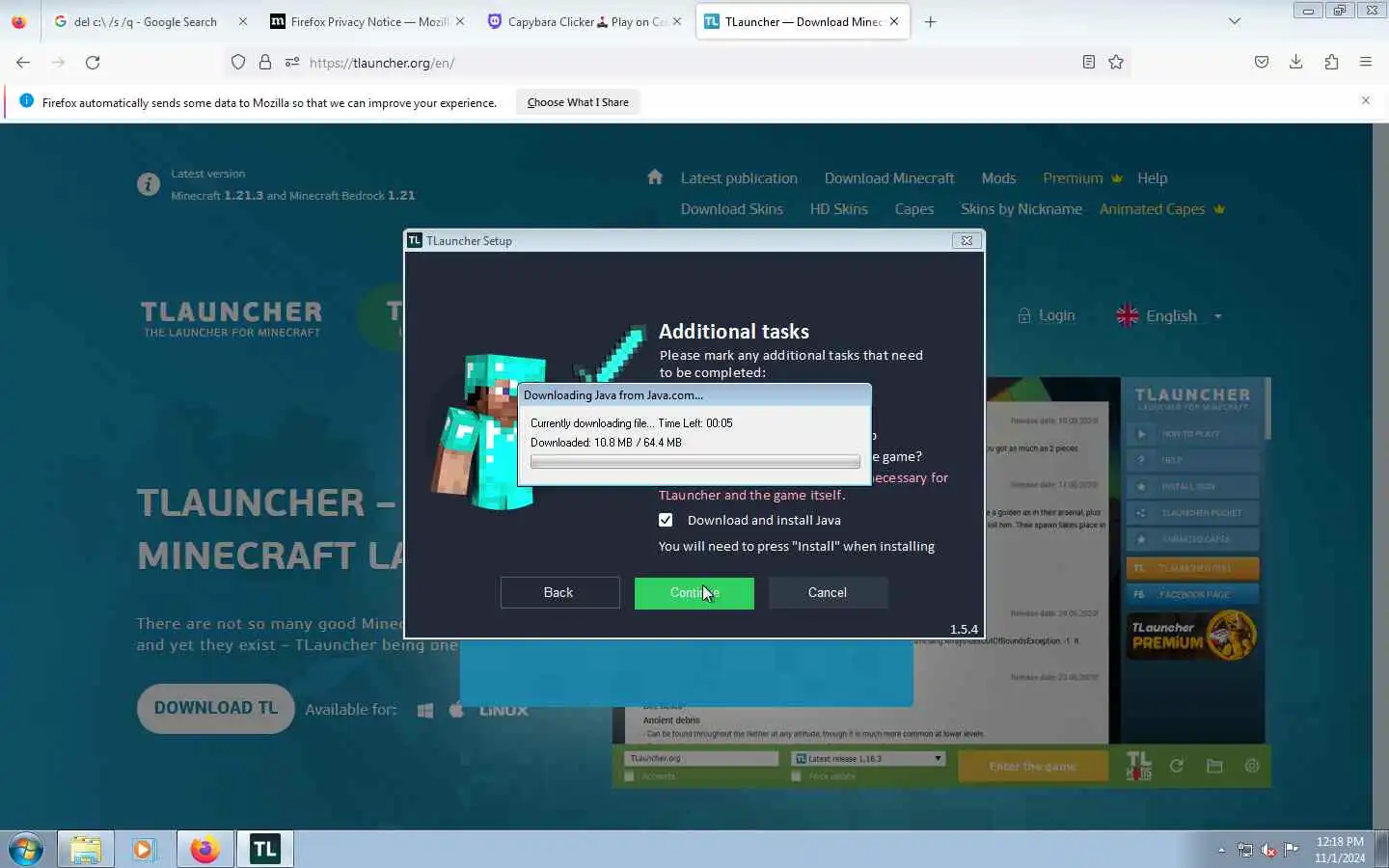Viewport: 1389px width, 868px height.
Task: Click the Windows platform icon
Action: (x=424, y=710)
